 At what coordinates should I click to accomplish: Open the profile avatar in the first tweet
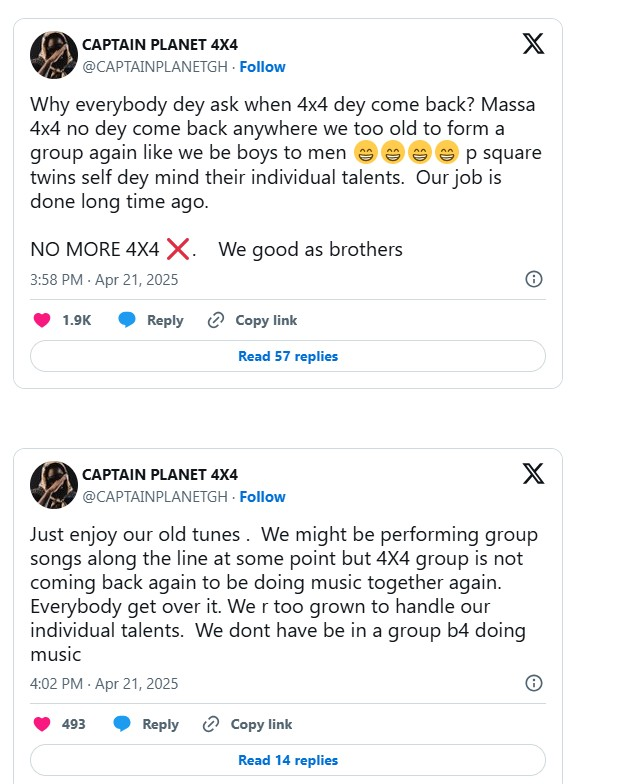(54, 55)
